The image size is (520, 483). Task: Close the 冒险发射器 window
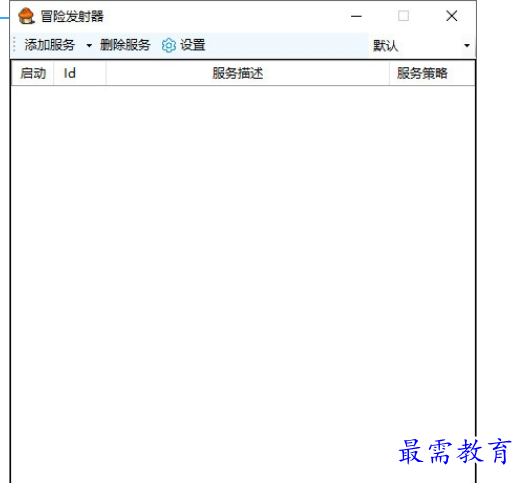(451, 16)
